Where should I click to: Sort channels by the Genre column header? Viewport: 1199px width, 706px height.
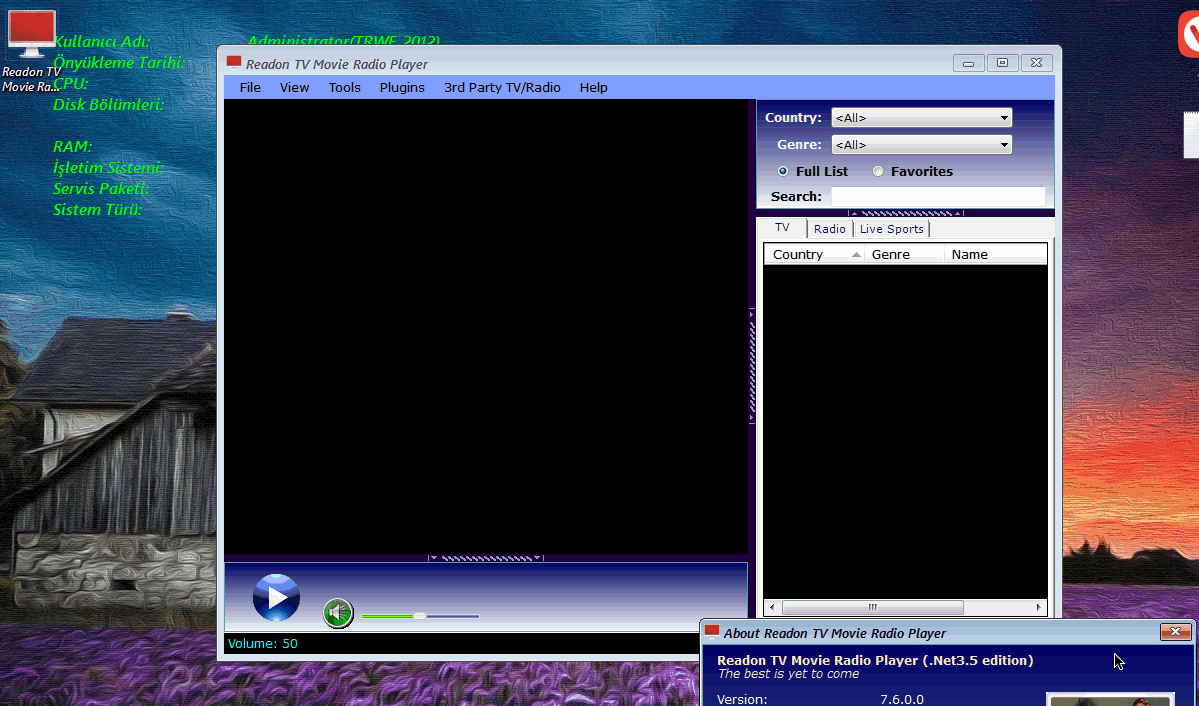[x=904, y=255]
